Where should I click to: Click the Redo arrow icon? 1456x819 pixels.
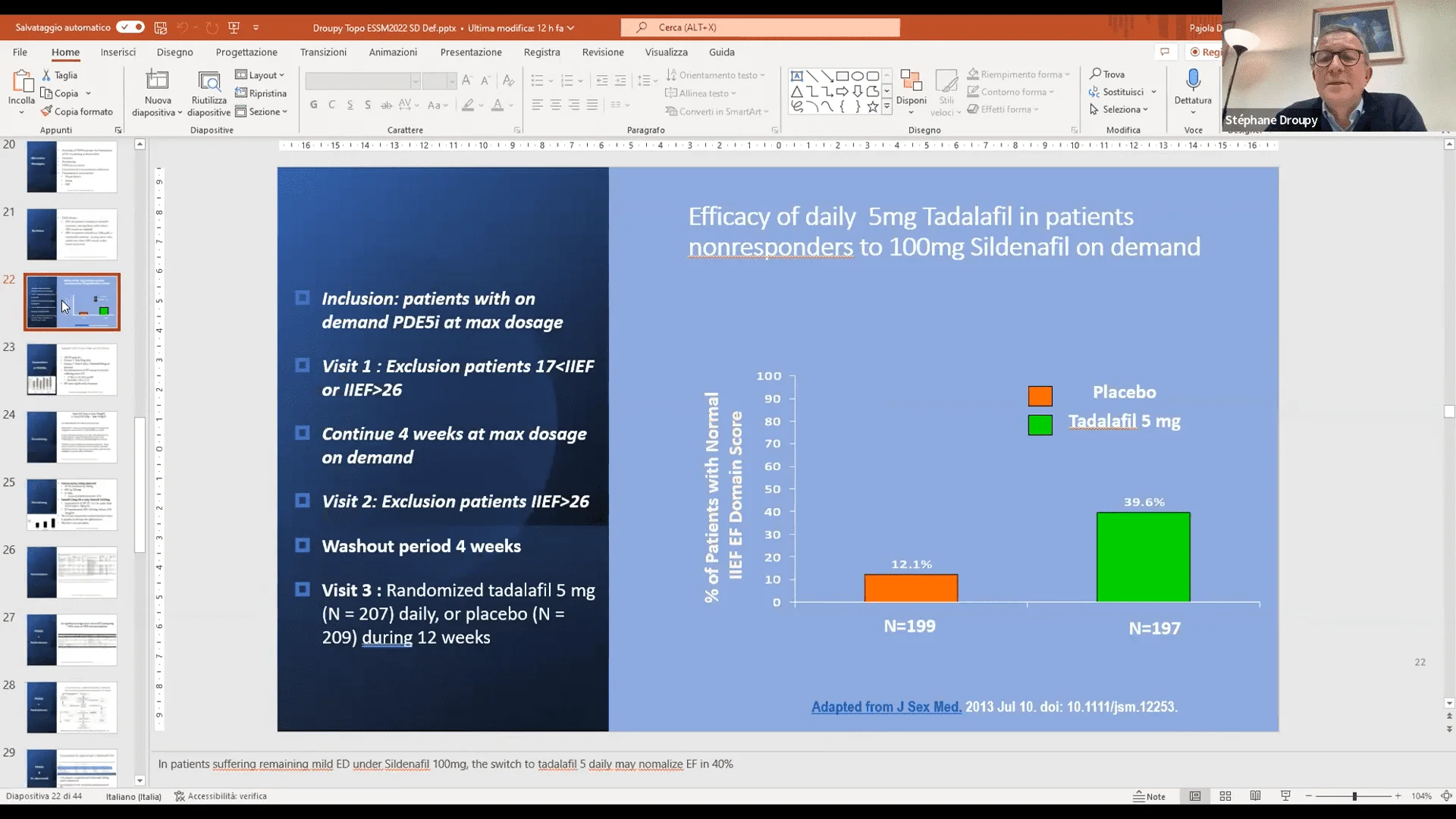point(212,27)
